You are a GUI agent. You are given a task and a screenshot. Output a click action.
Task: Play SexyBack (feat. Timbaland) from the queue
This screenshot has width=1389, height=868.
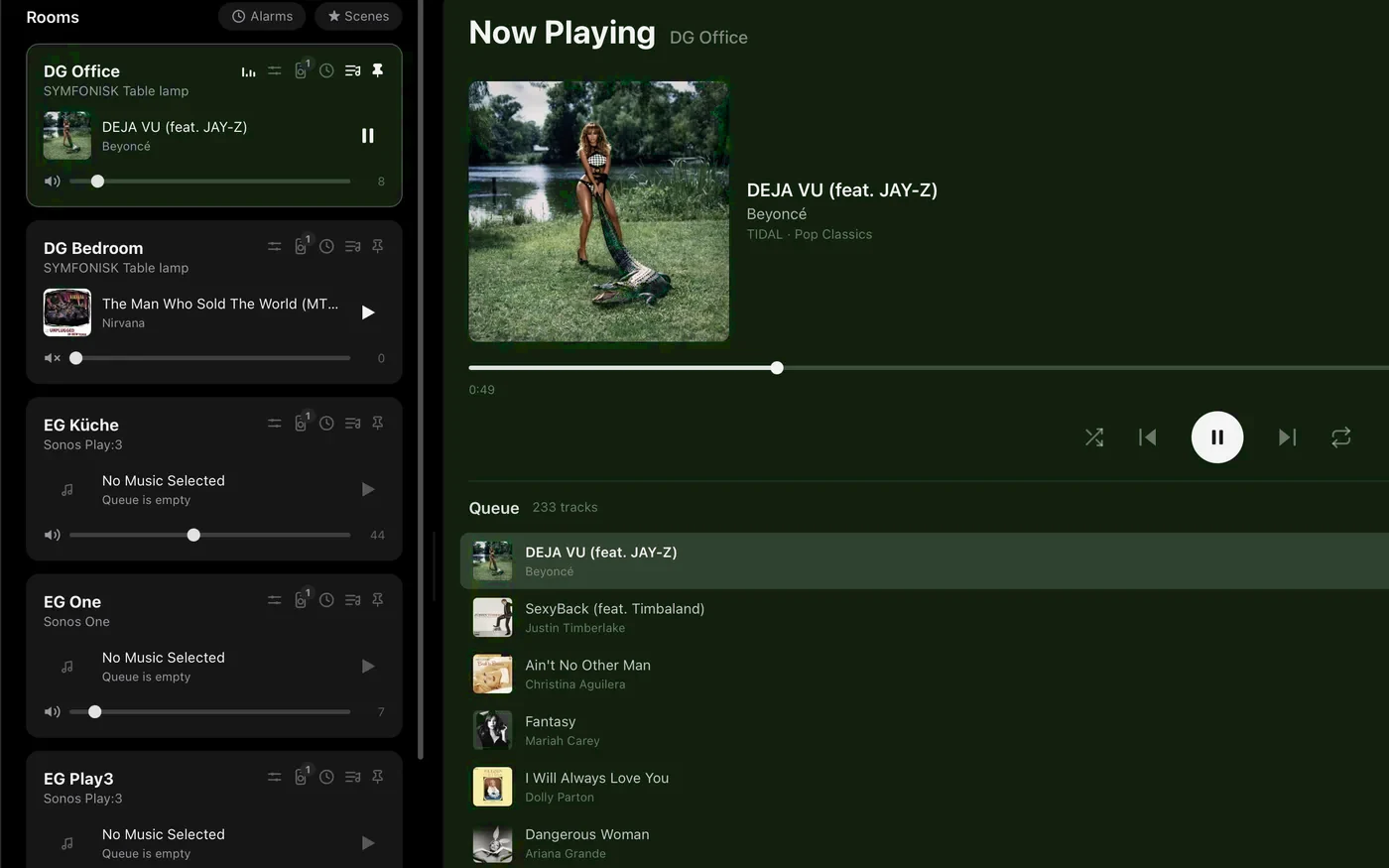click(925, 617)
